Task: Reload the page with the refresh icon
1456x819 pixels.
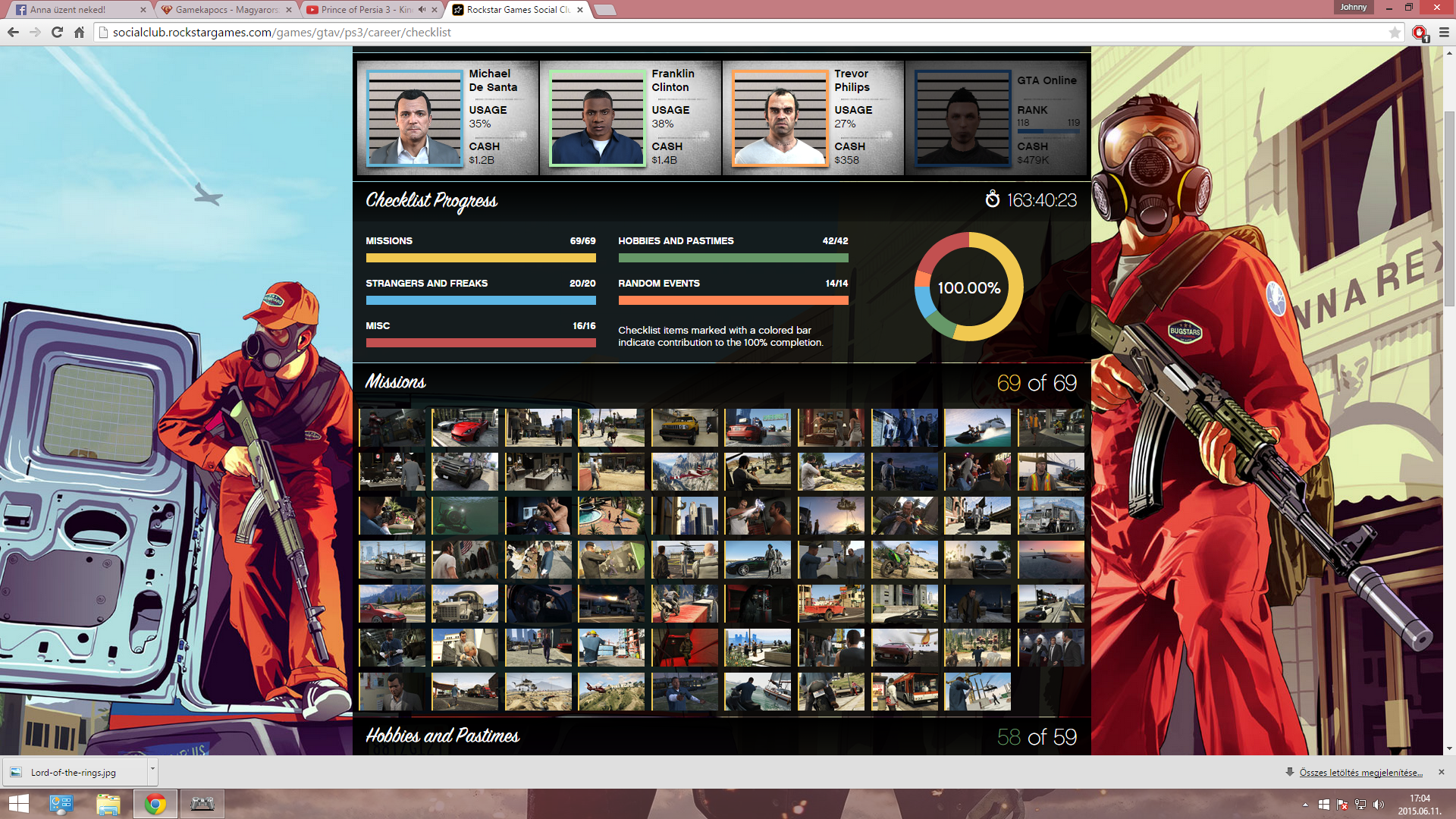Action: pyautogui.click(x=57, y=32)
